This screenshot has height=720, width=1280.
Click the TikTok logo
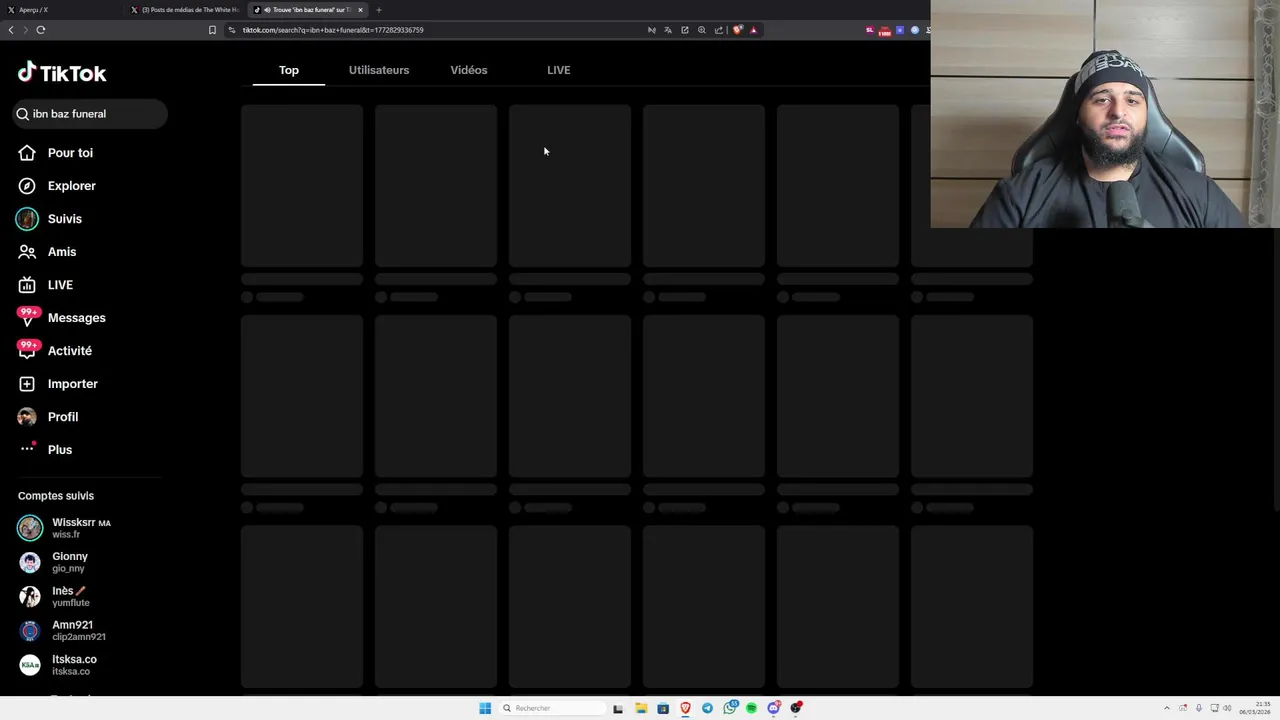click(62, 72)
